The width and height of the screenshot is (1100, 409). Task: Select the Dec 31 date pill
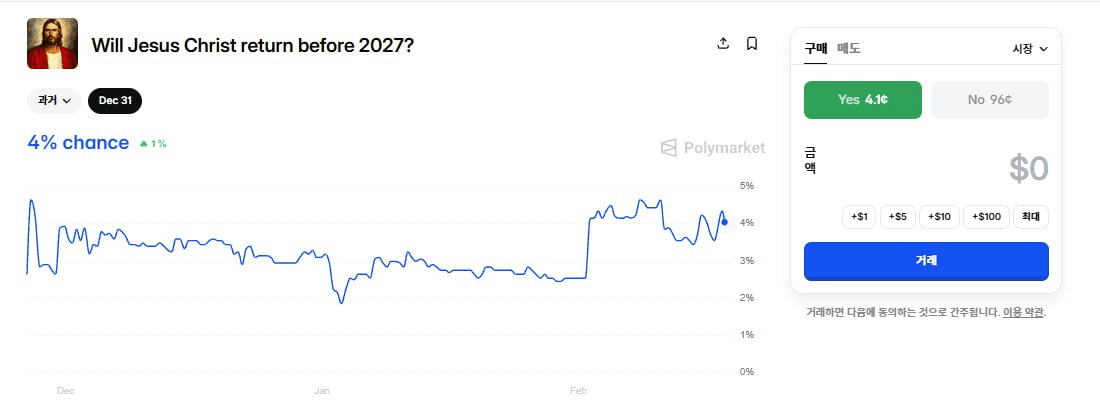[115, 100]
